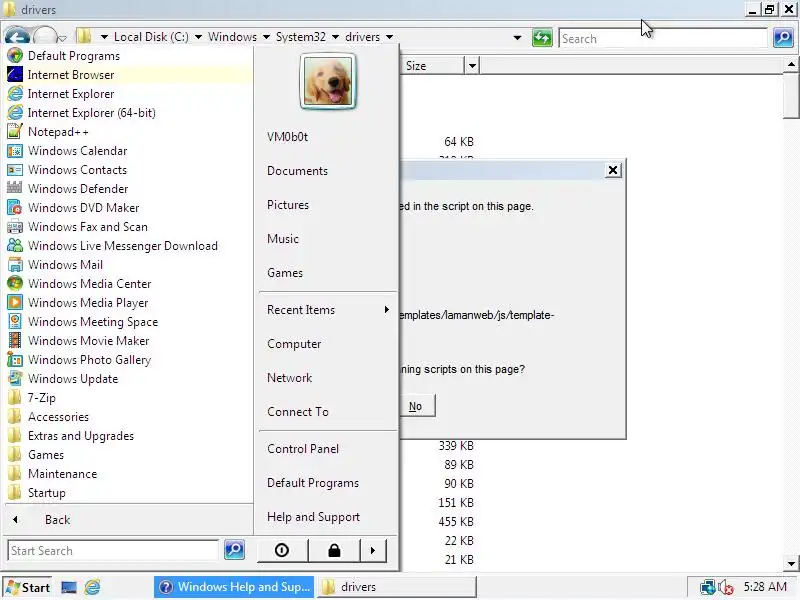Click the user account dog picture
The width and height of the screenshot is (800, 600).
pos(328,81)
